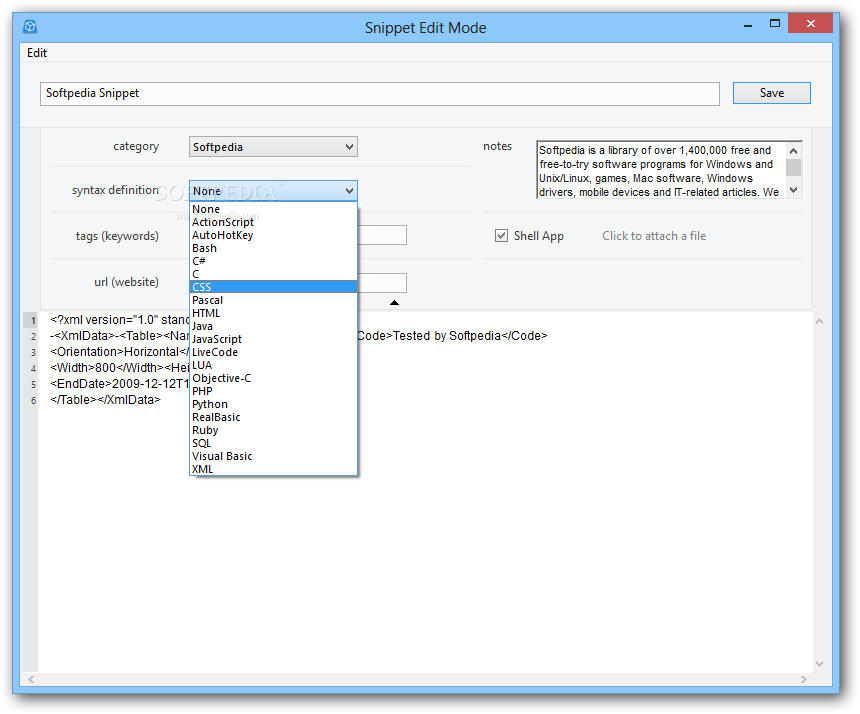Click the notes scrollbar thumb
The width and height of the screenshot is (860, 714).
pos(793,167)
